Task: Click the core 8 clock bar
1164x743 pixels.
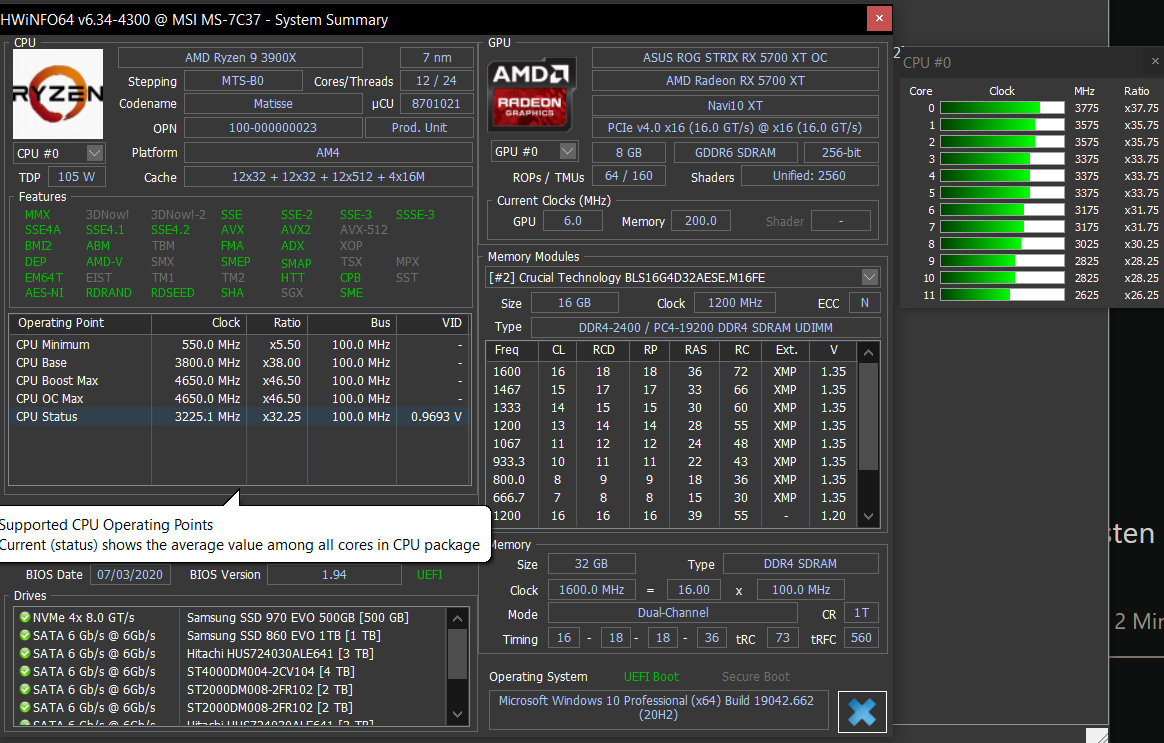Action: (1002, 243)
